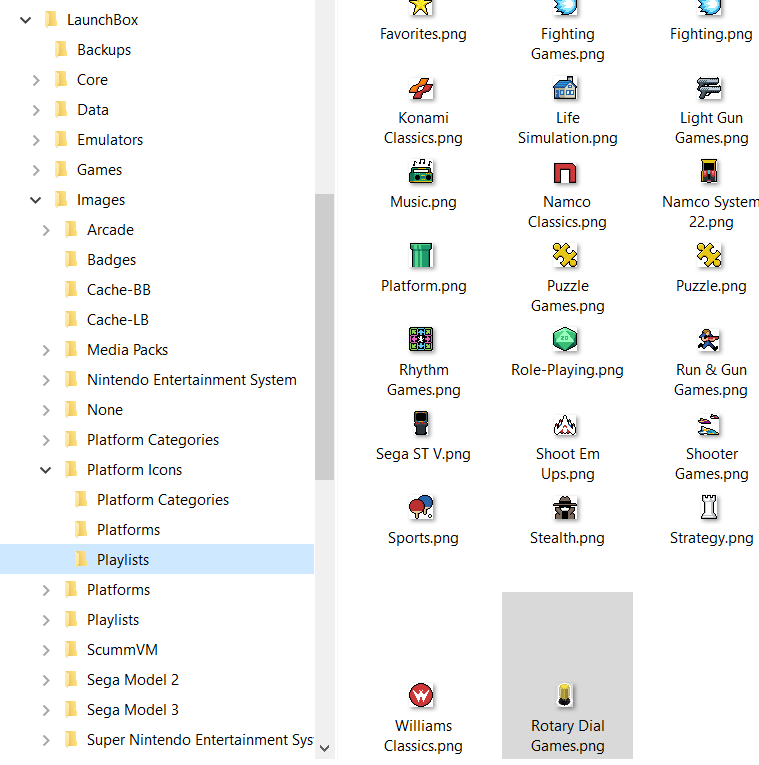Select the Puzzle Games.png icon
This screenshot has width=759, height=765.
565,256
